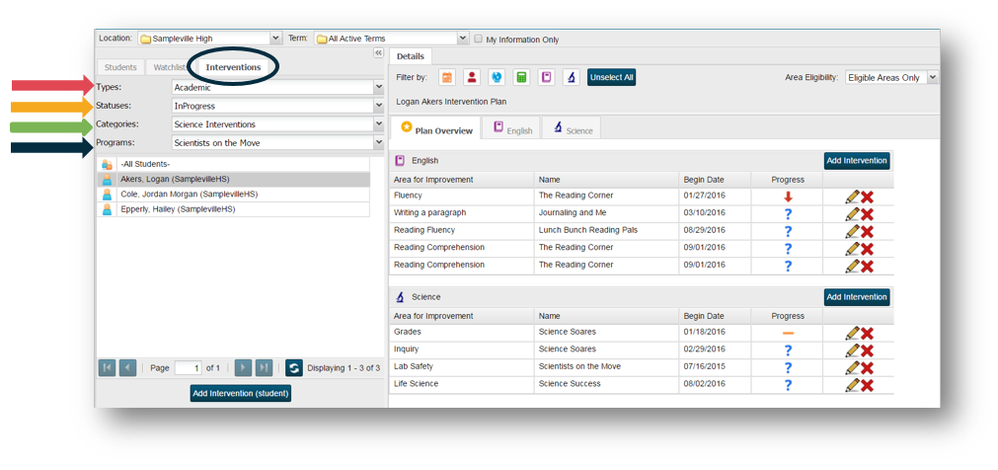Click the calendar filter icon
Image resolution: width=998 pixels, height=470 pixels.
coord(447,77)
